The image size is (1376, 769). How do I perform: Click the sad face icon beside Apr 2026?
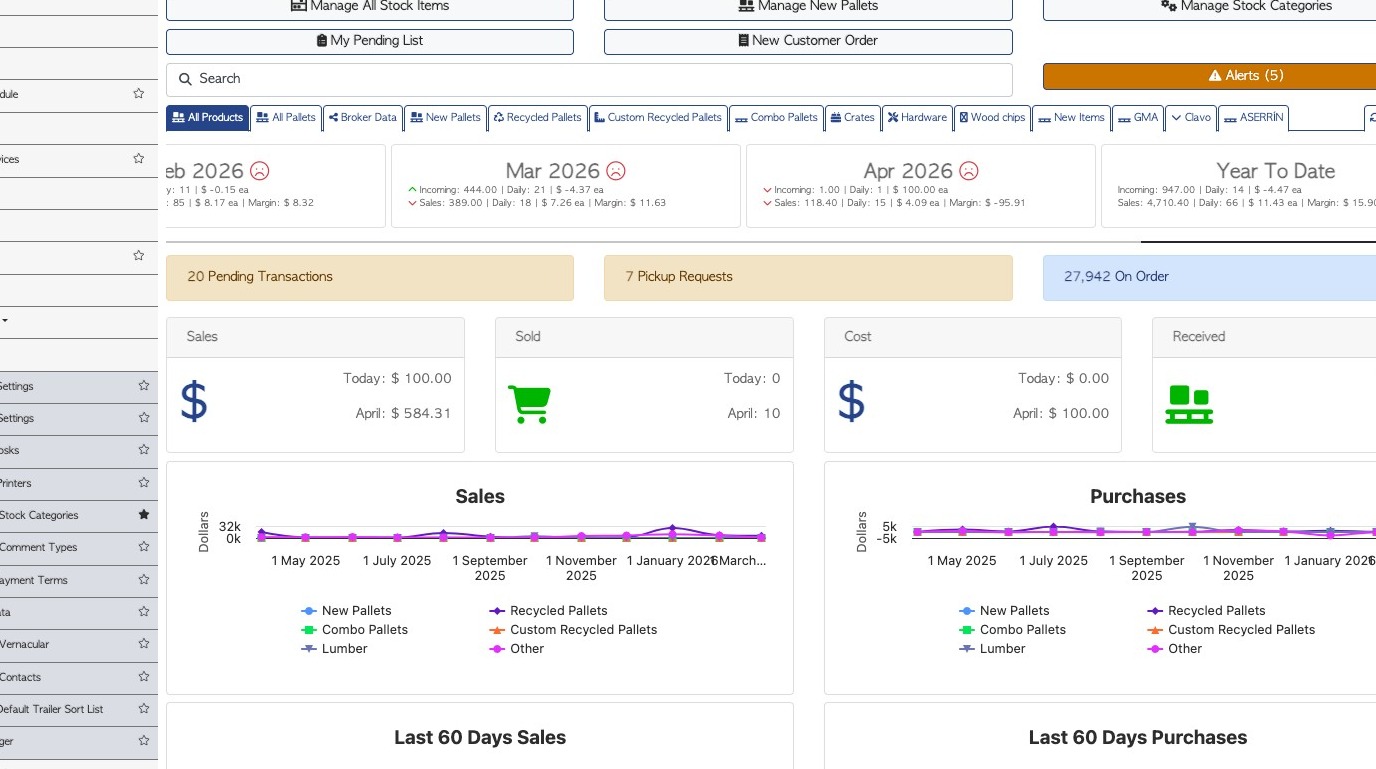pos(968,171)
